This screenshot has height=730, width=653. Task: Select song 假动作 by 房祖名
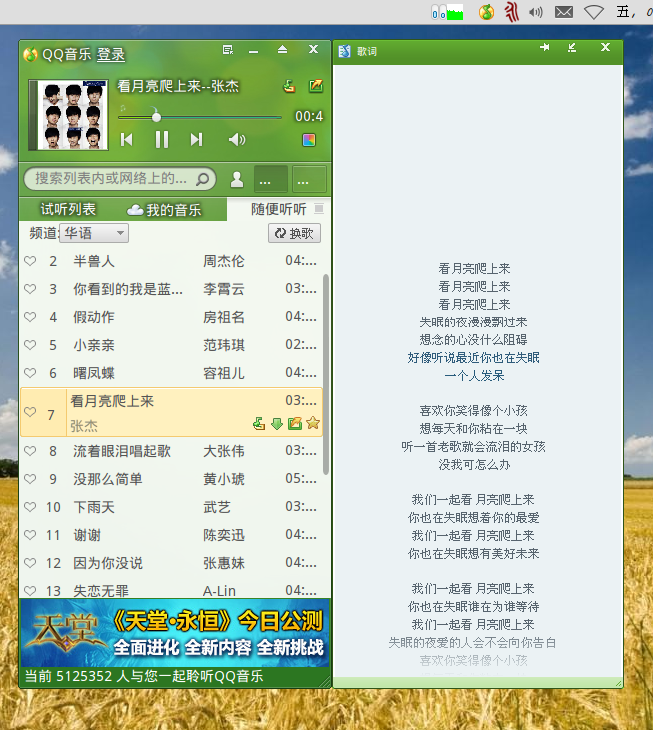pos(171,317)
